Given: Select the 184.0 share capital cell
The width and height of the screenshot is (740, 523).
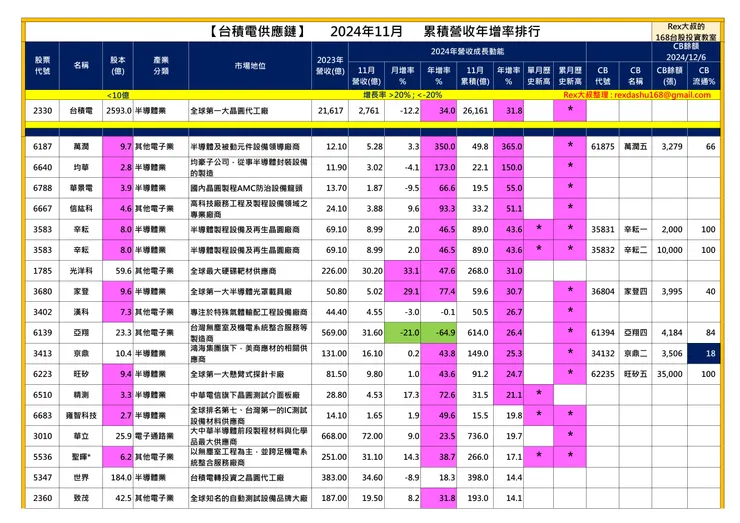Looking at the screenshot, I should [x=118, y=478].
